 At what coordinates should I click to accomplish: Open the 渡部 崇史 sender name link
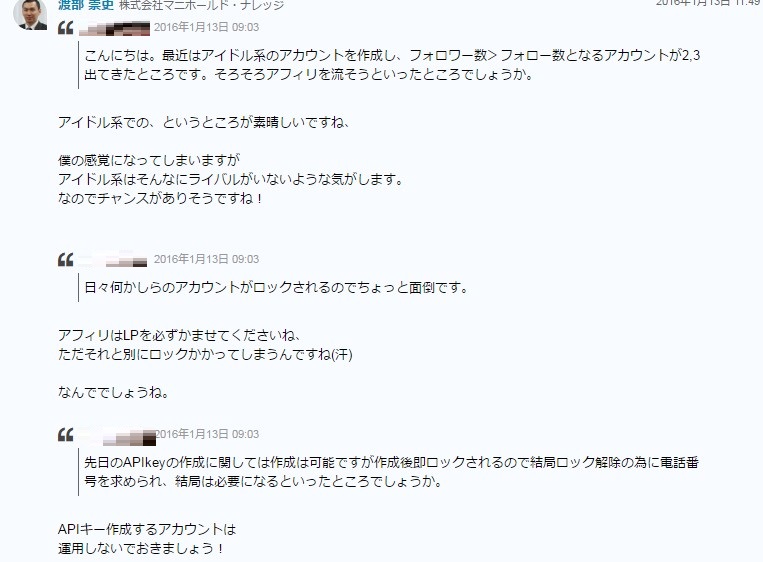tap(86, 5)
